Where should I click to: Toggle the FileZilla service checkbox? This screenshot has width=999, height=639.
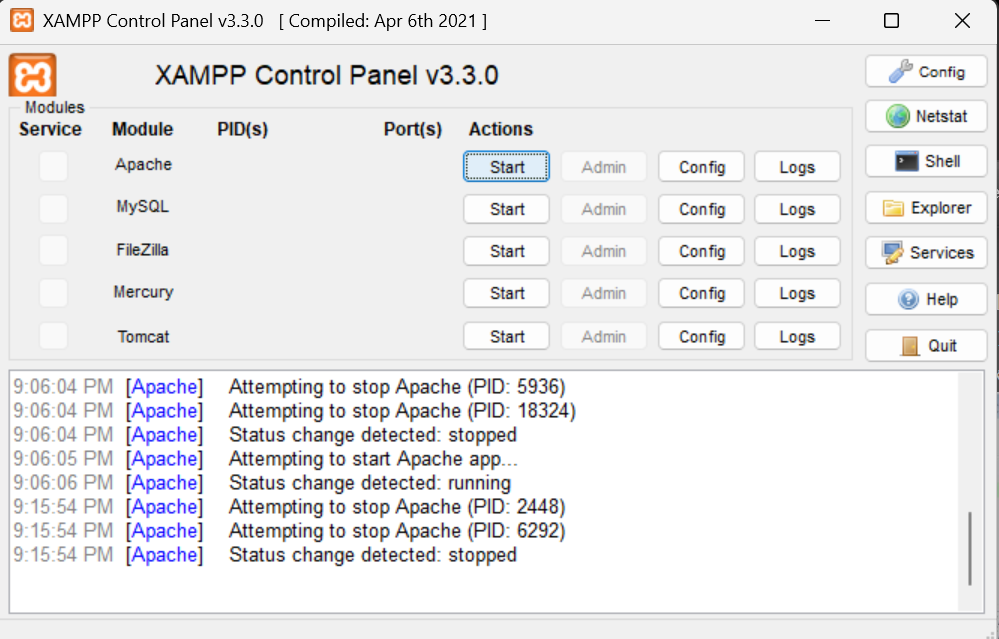click(54, 250)
